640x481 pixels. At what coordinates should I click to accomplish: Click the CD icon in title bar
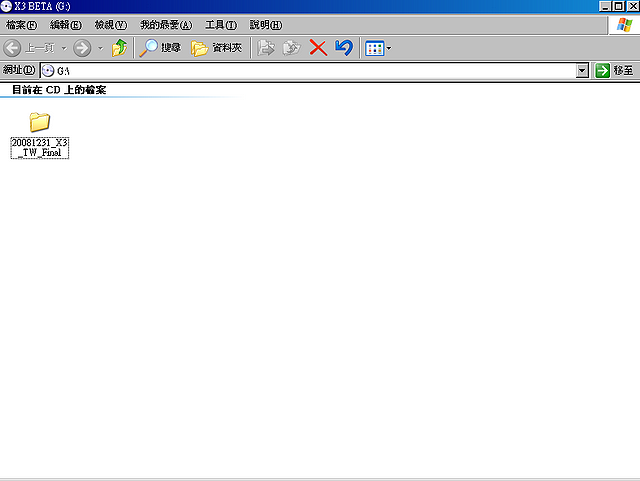click(x=7, y=6)
